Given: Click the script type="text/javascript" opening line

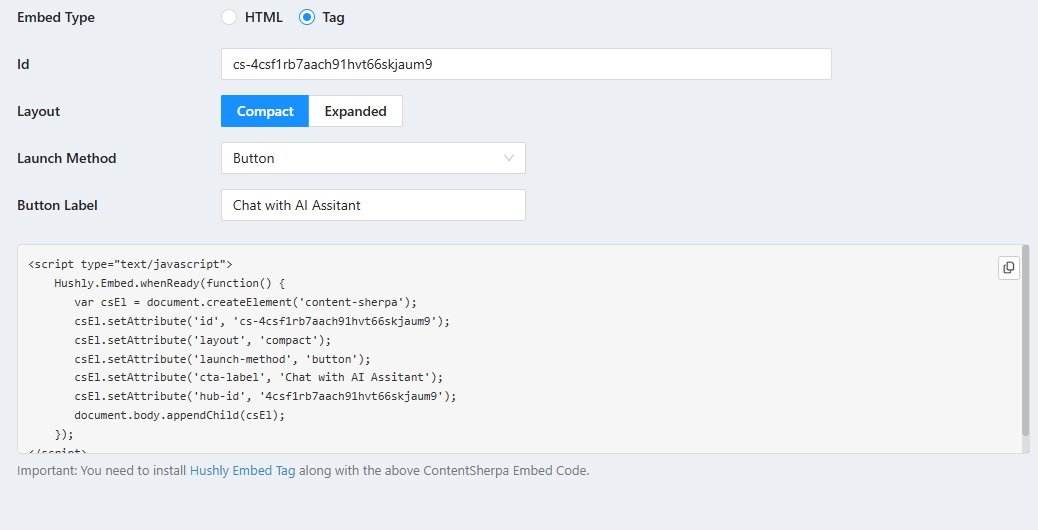Looking at the screenshot, I should coord(130,264).
